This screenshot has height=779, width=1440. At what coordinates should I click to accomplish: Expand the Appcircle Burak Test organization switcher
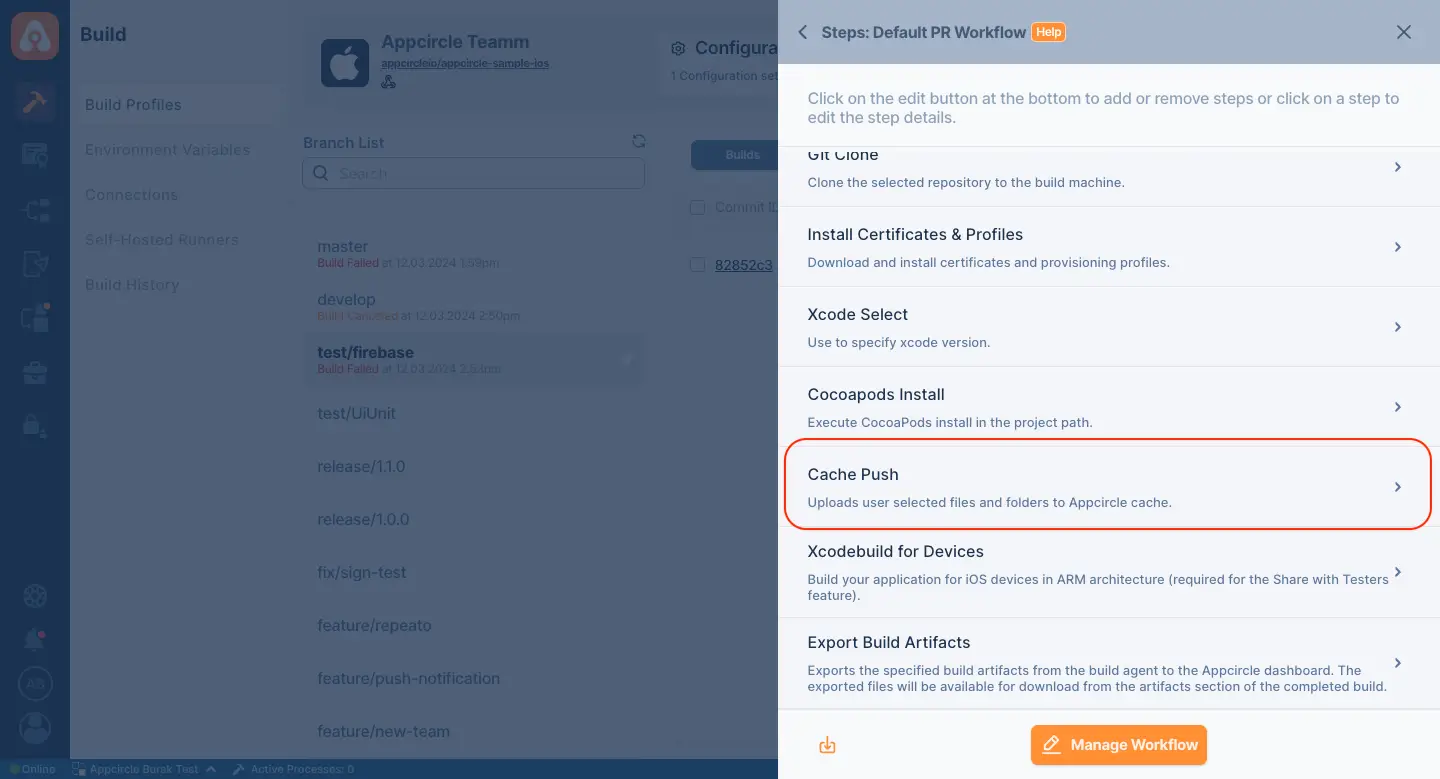tap(143, 769)
